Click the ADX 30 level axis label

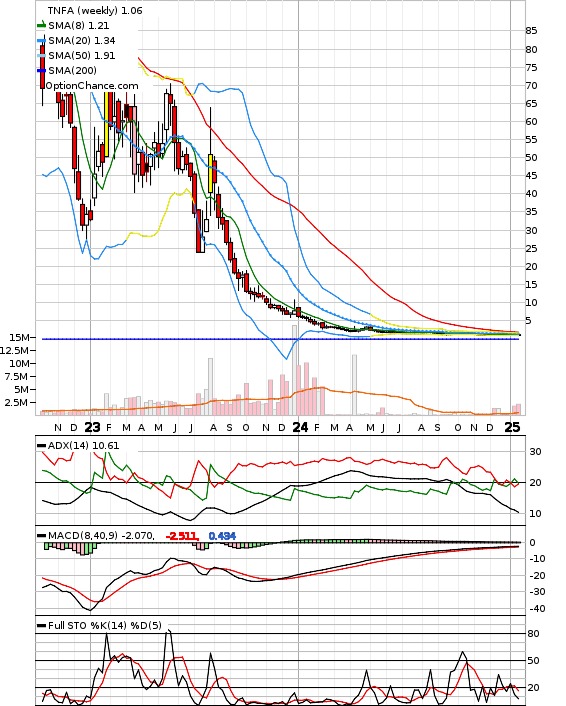point(535,451)
